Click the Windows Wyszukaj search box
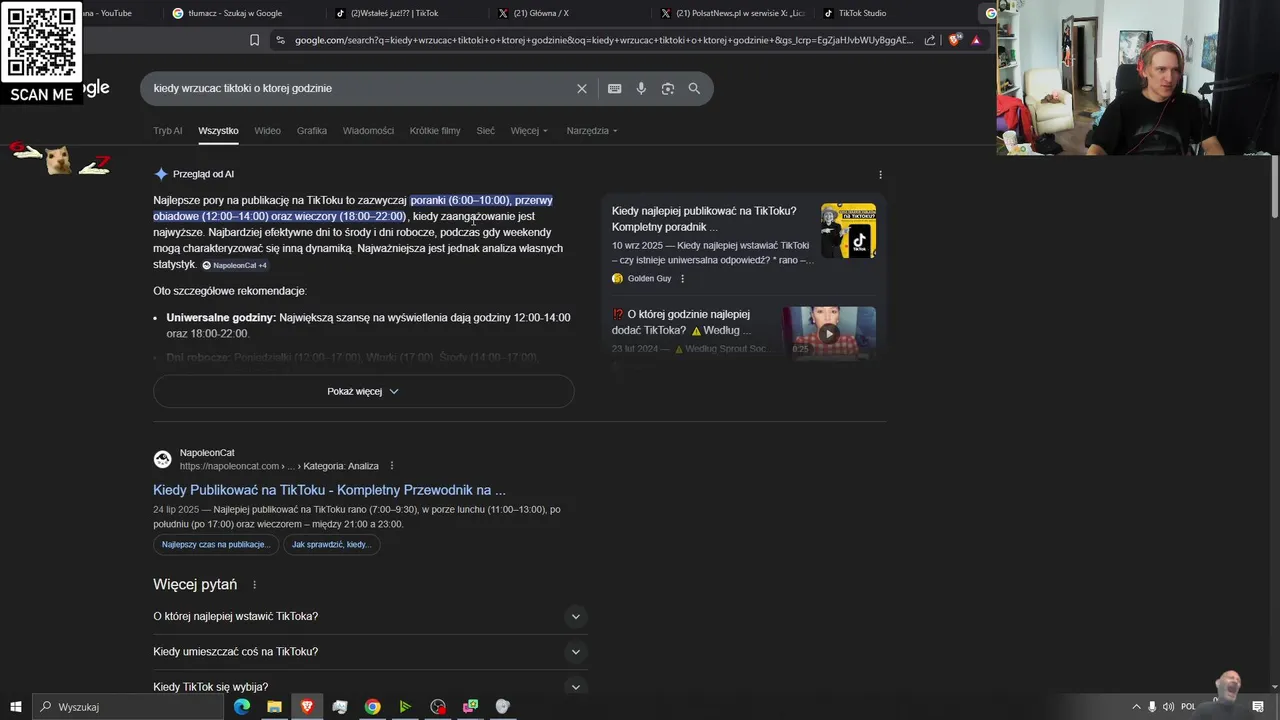The image size is (1280, 720). (128, 707)
